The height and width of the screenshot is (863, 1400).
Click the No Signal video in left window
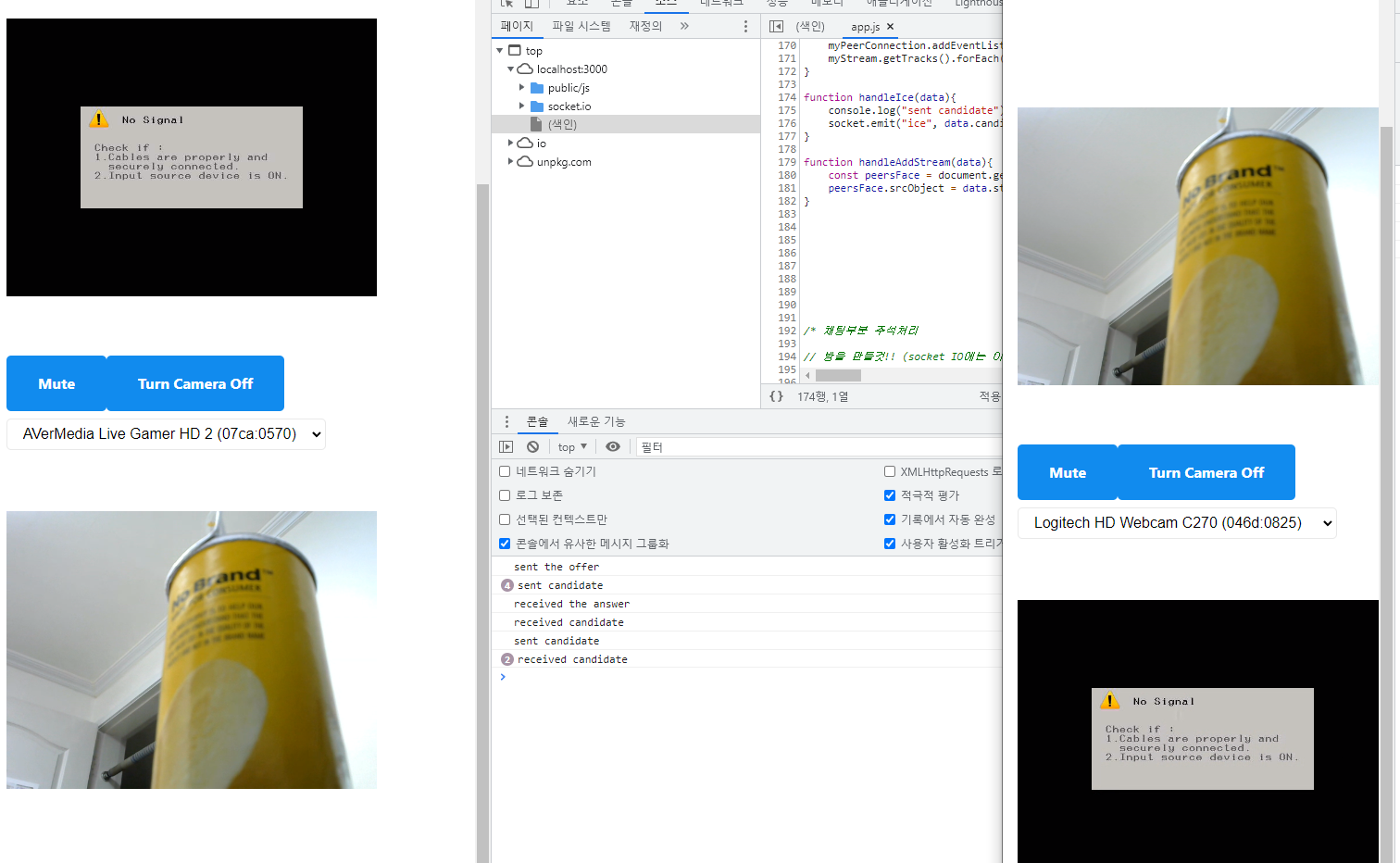coord(192,157)
